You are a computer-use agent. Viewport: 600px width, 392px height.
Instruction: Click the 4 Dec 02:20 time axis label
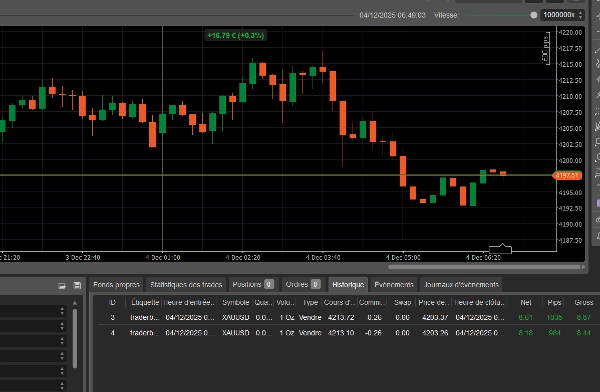tap(243, 258)
